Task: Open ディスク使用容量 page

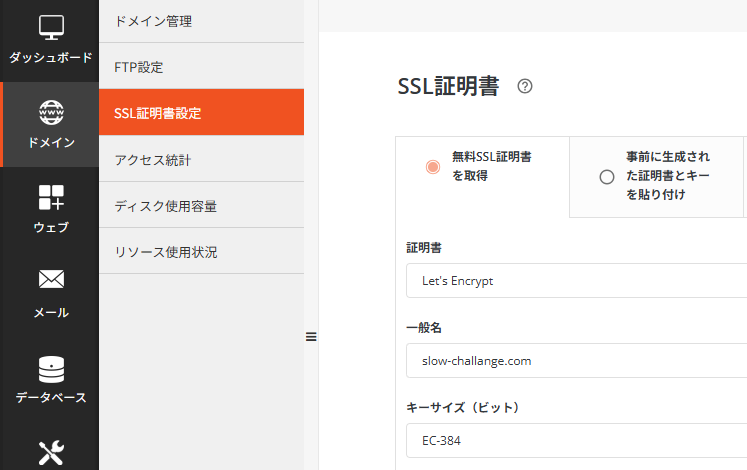Action: [x=201, y=206]
